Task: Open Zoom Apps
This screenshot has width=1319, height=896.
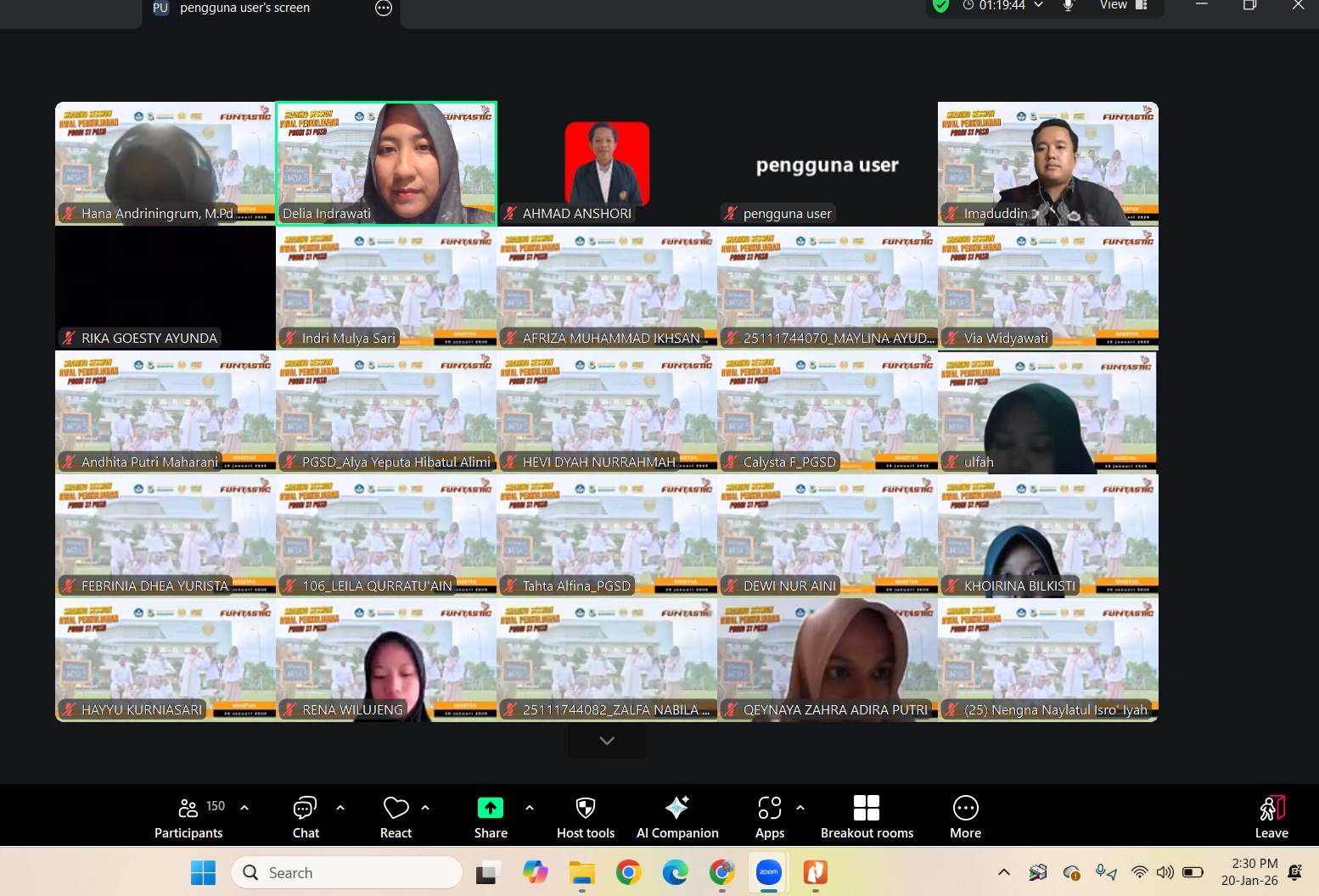Action: 770,816
